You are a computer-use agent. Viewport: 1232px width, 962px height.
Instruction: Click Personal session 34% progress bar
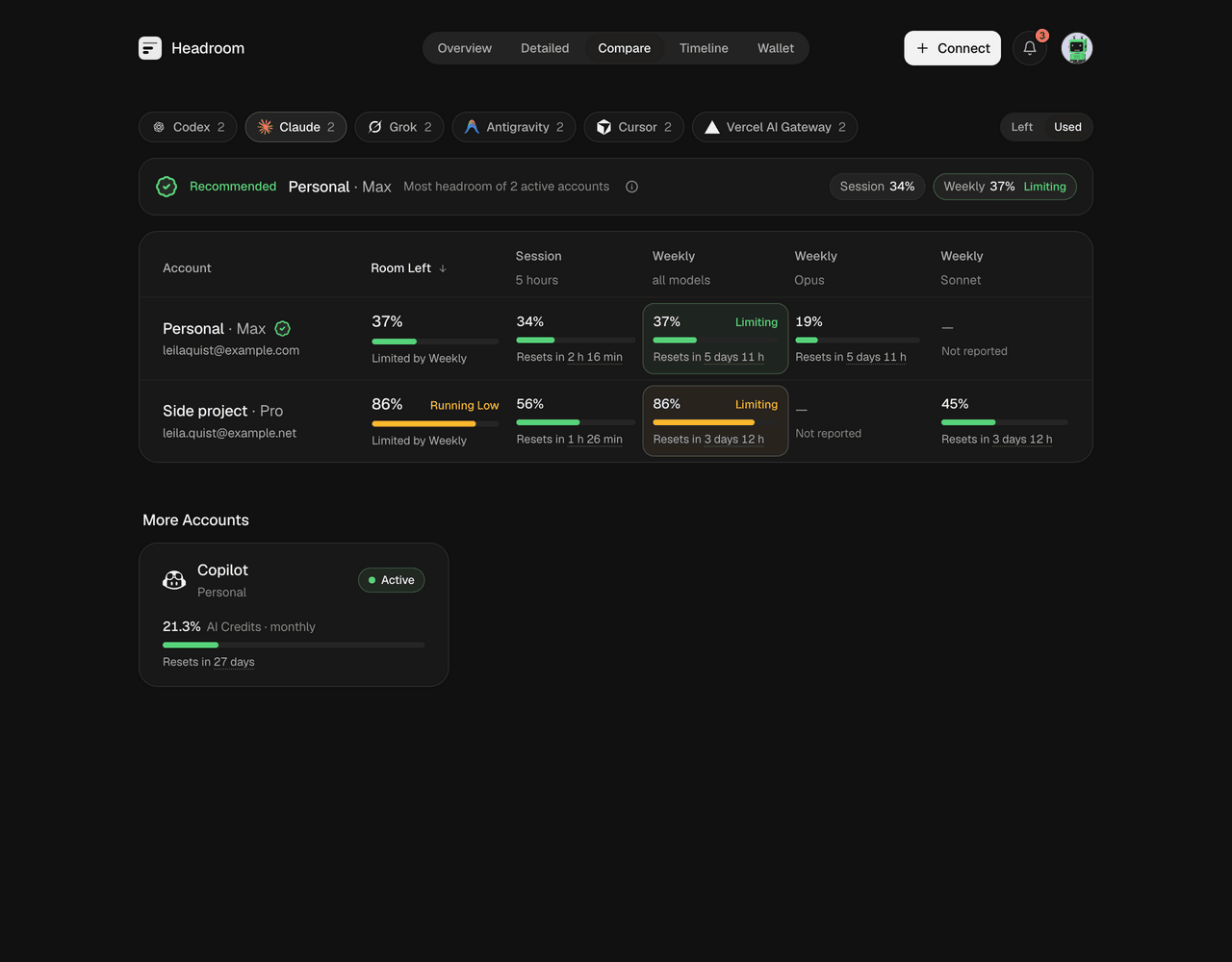coord(576,341)
